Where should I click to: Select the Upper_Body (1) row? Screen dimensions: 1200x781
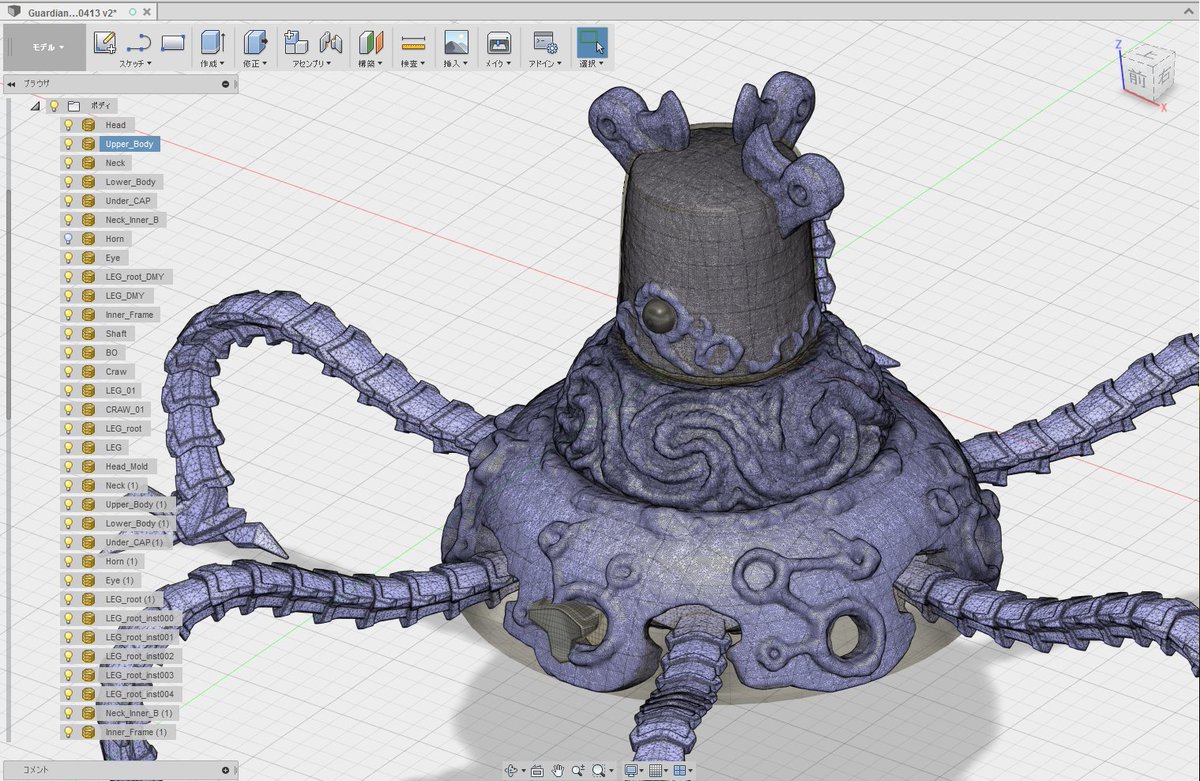115,505
